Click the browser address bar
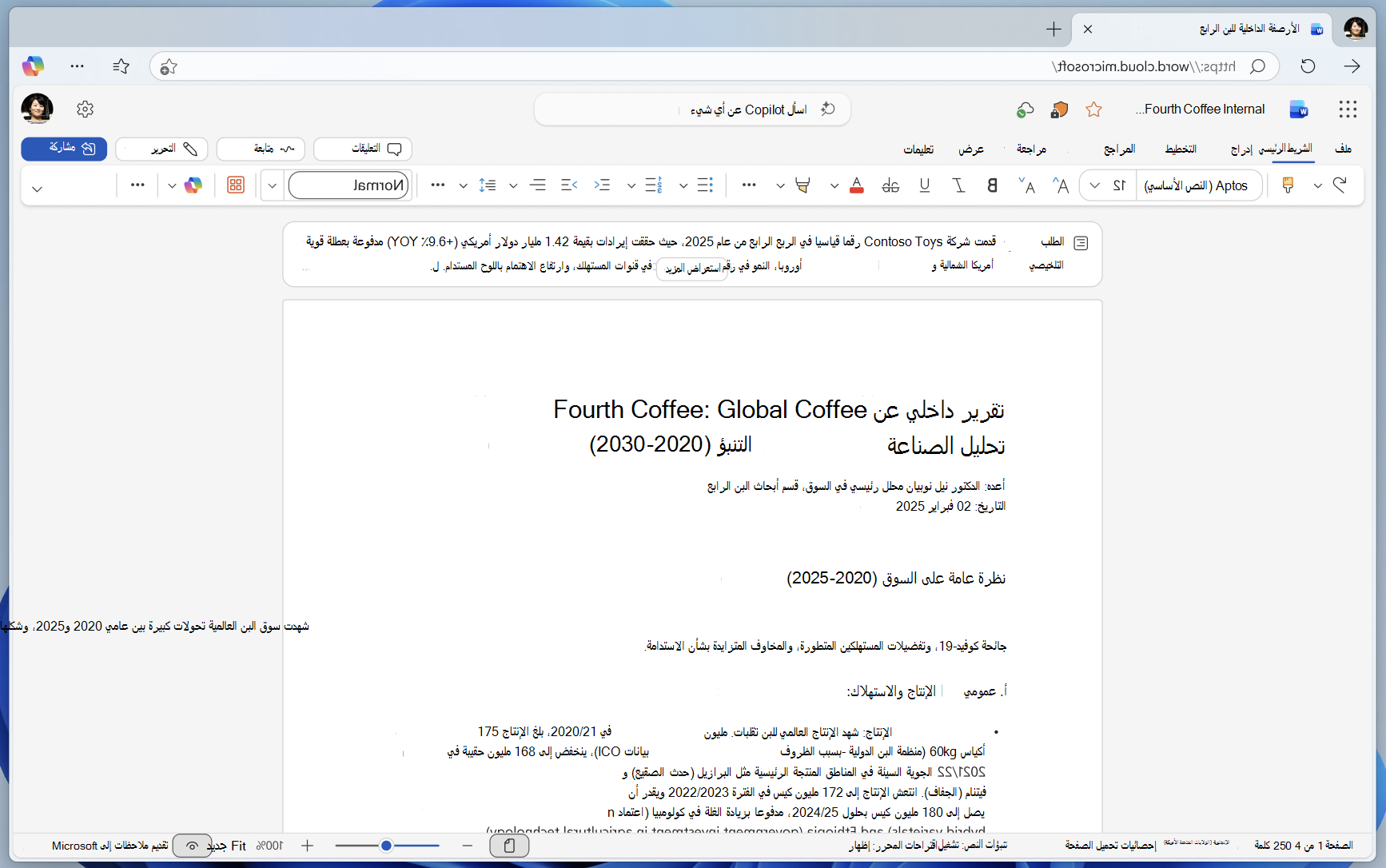Viewport: 1386px width, 868px height. pyautogui.click(x=714, y=66)
